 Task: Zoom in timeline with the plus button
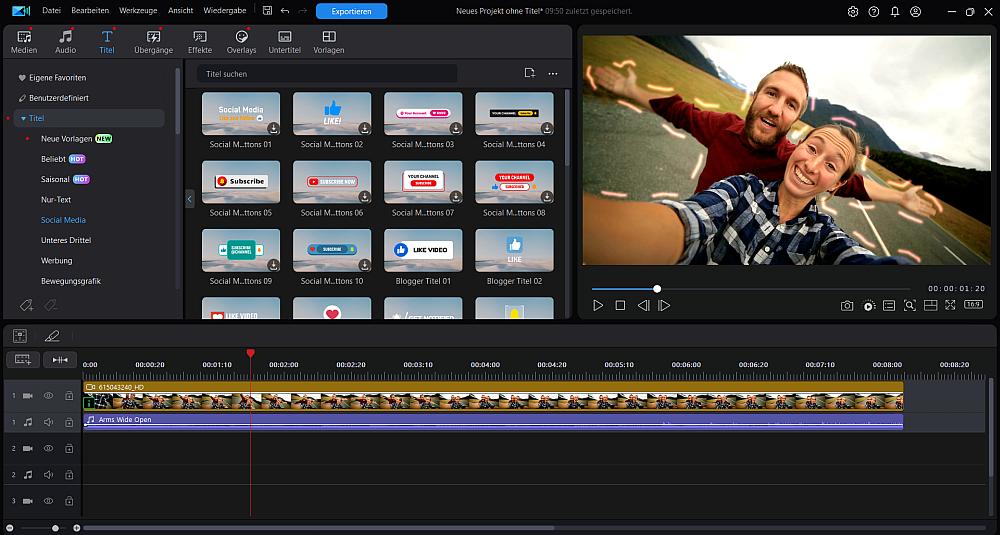point(77,528)
